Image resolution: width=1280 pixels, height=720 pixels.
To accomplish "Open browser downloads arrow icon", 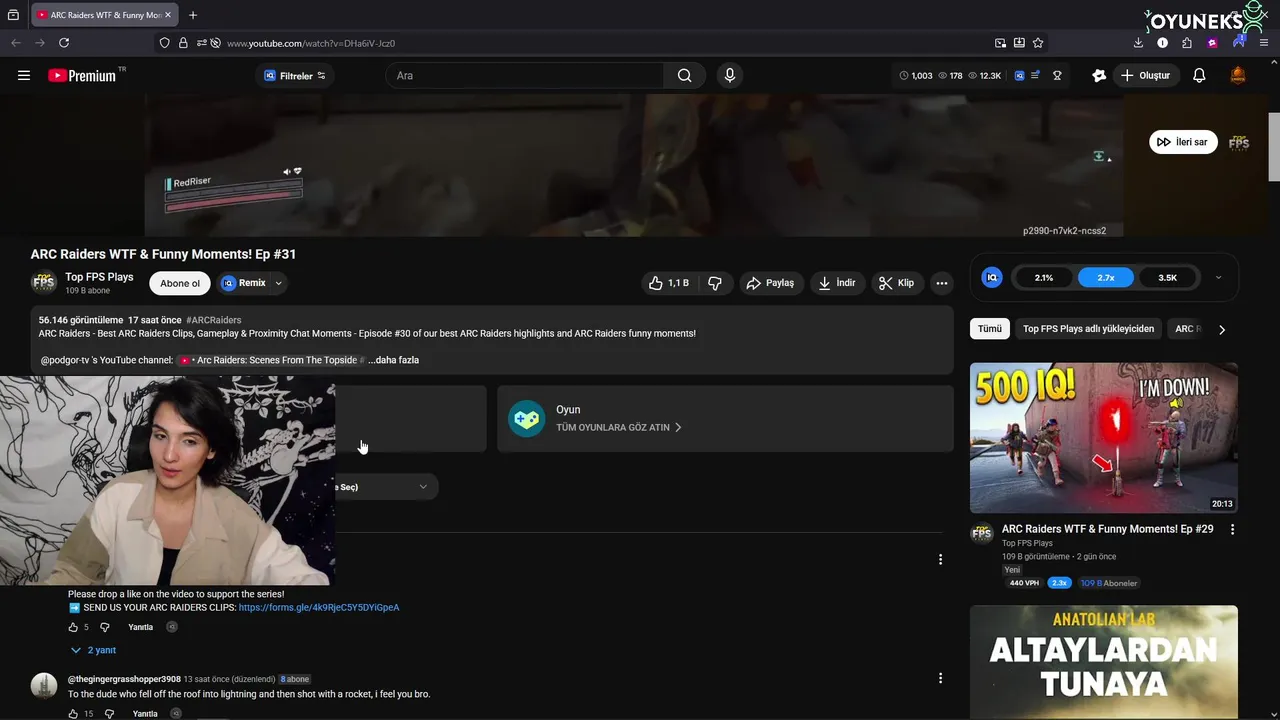I will [1138, 43].
